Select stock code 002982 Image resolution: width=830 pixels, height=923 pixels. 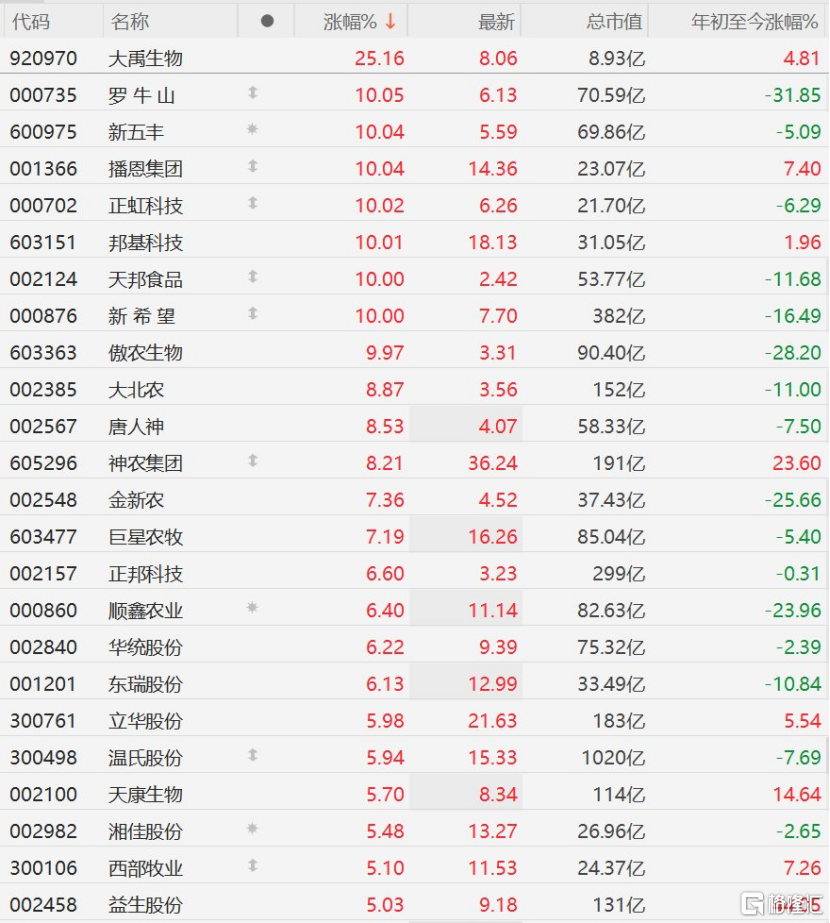click(43, 831)
